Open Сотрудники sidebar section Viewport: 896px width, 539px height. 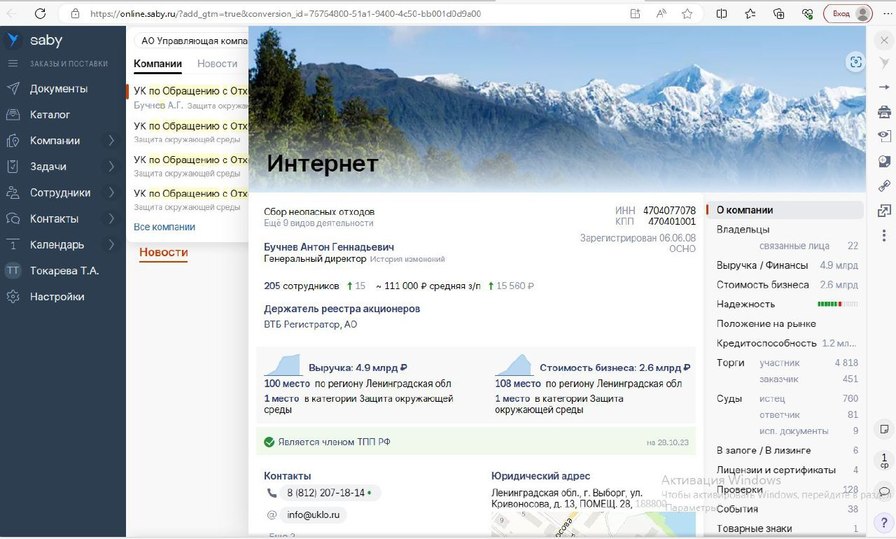tap(60, 193)
